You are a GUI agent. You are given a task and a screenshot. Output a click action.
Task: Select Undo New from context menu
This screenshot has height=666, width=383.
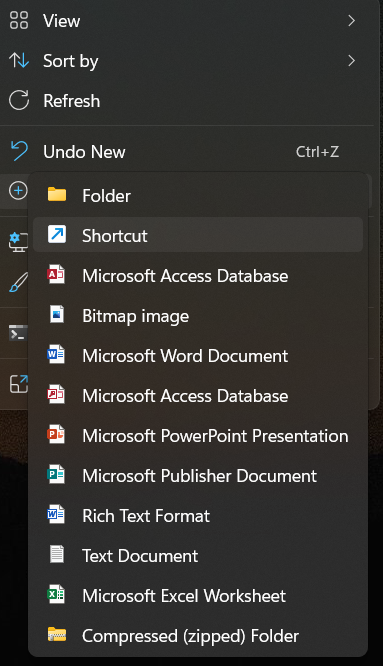(x=187, y=152)
